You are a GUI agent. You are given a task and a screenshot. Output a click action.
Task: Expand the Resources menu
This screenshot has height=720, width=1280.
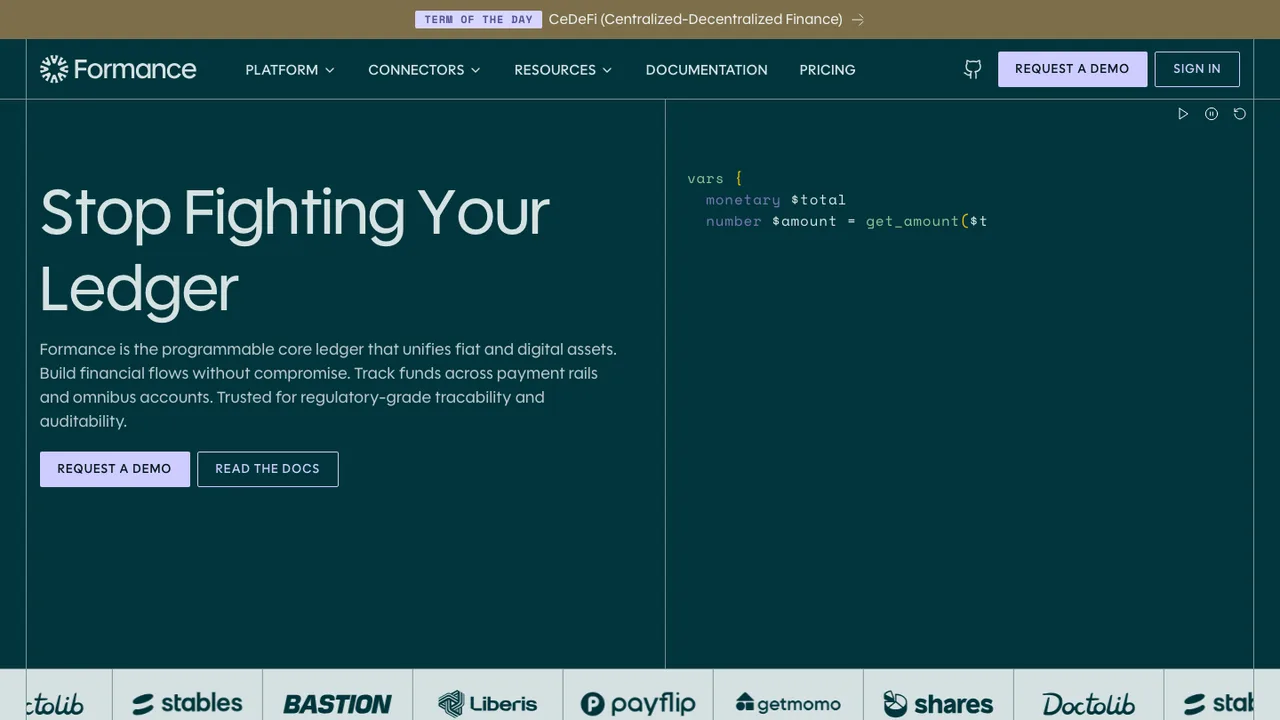563,70
